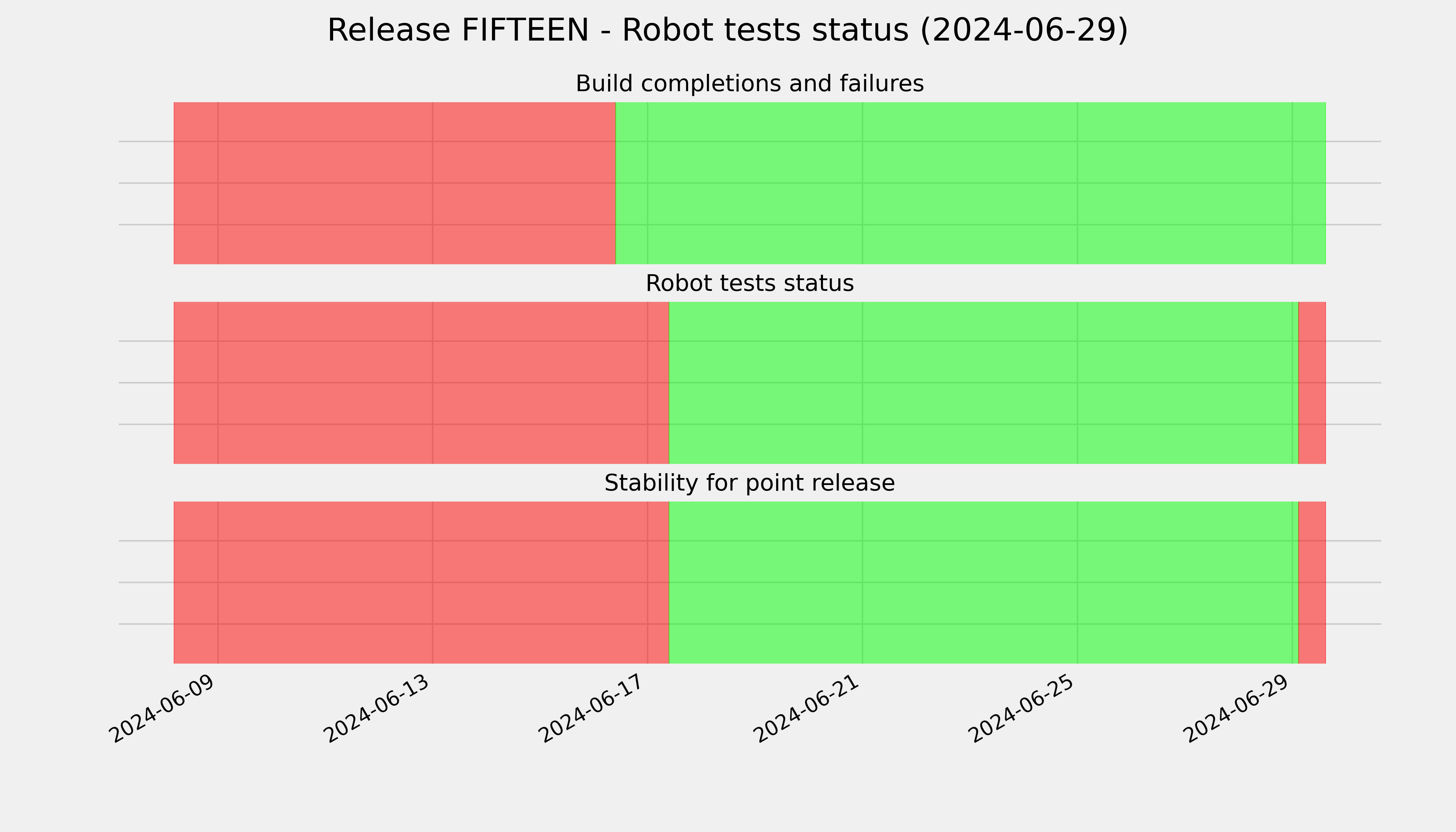
Task: Click the red region in Stability chart
Action: point(421,582)
